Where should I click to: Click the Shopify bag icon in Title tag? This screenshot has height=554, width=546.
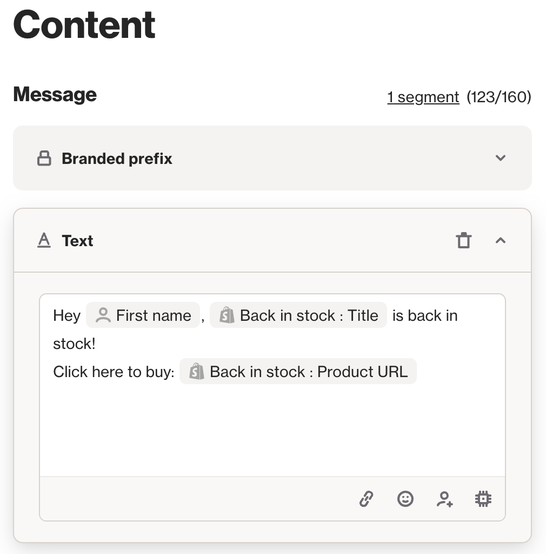pyautogui.click(x=227, y=315)
